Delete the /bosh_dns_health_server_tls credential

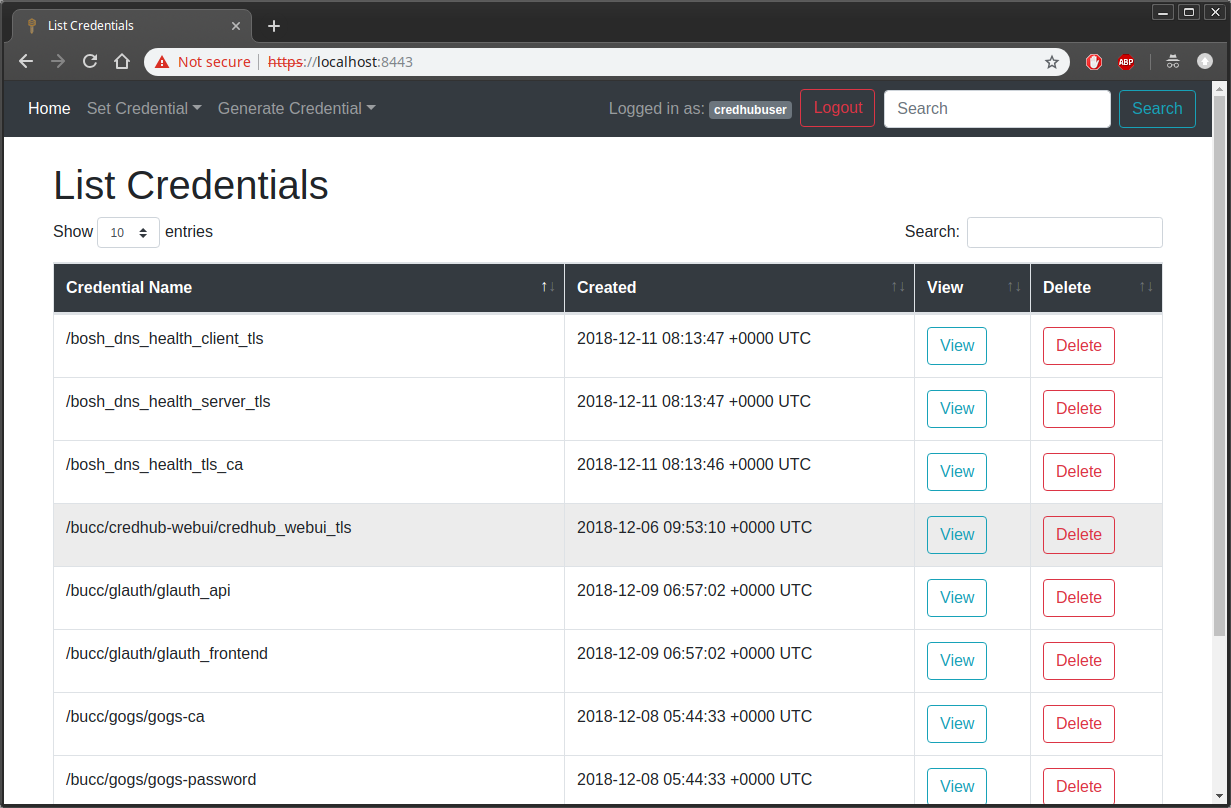pyautogui.click(x=1079, y=409)
